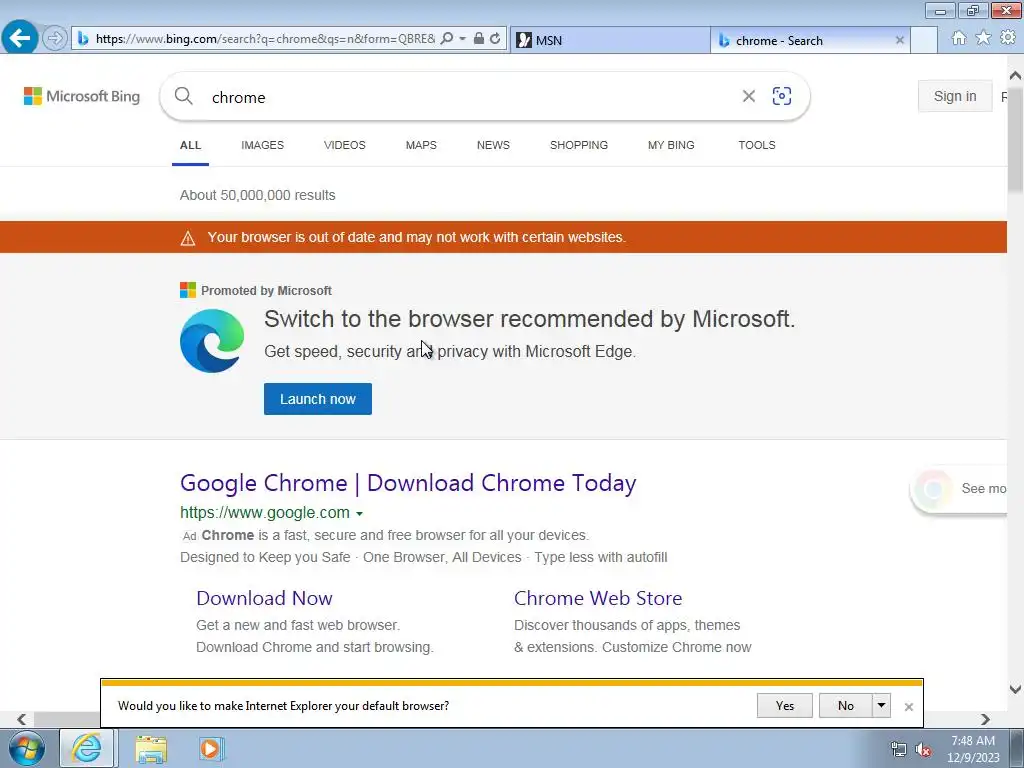The image size is (1024, 768).
Task: Open the address bar autocomplete dropdown arrow
Action: pos(462,39)
